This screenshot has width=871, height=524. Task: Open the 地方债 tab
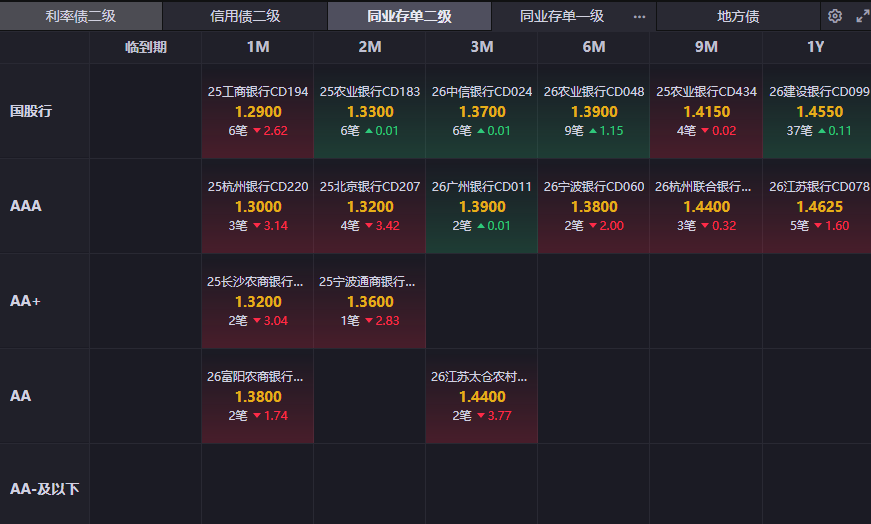(x=738, y=16)
